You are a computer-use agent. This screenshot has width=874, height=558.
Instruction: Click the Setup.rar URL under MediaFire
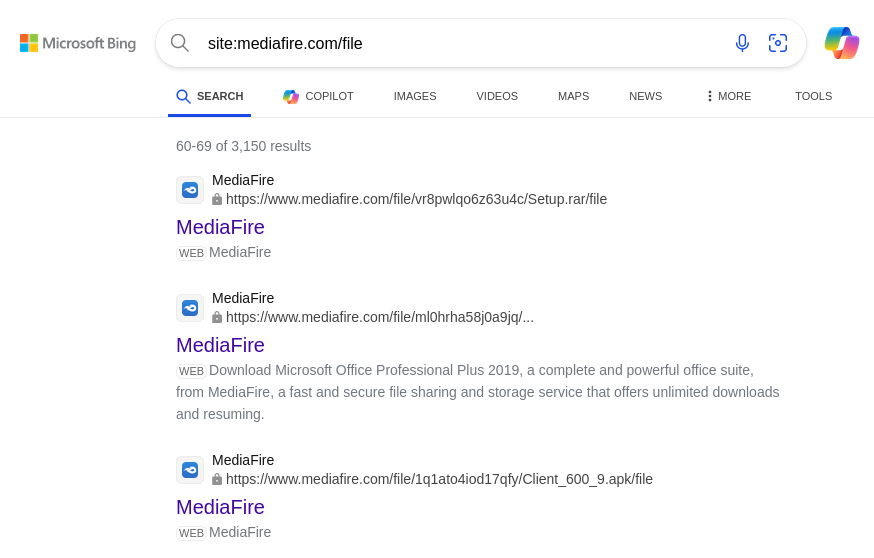(416, 200)
